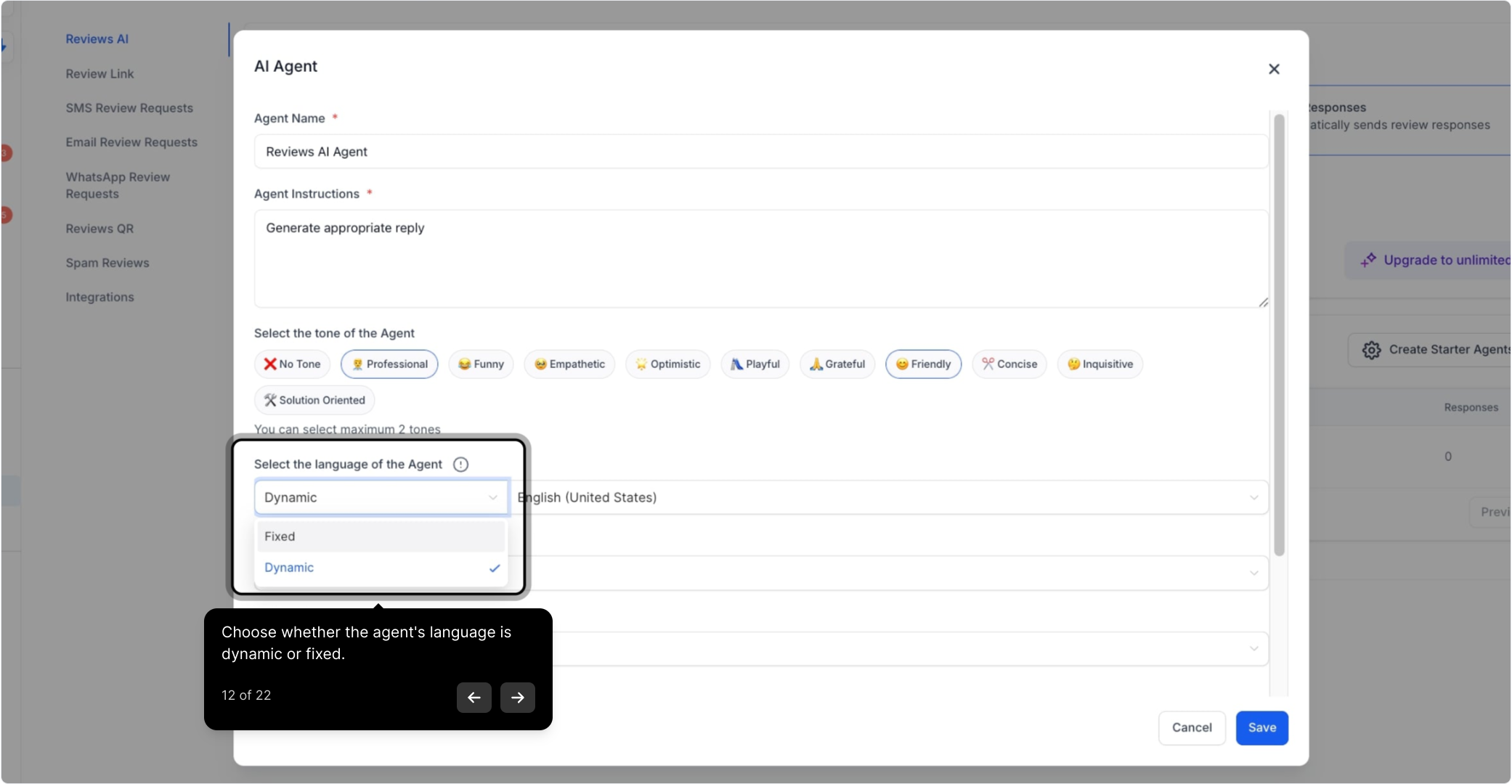The height and width of the screenshot is (784, 1512).
Task: Open Reviews AI in the sidebar
Action: point(97,39)
